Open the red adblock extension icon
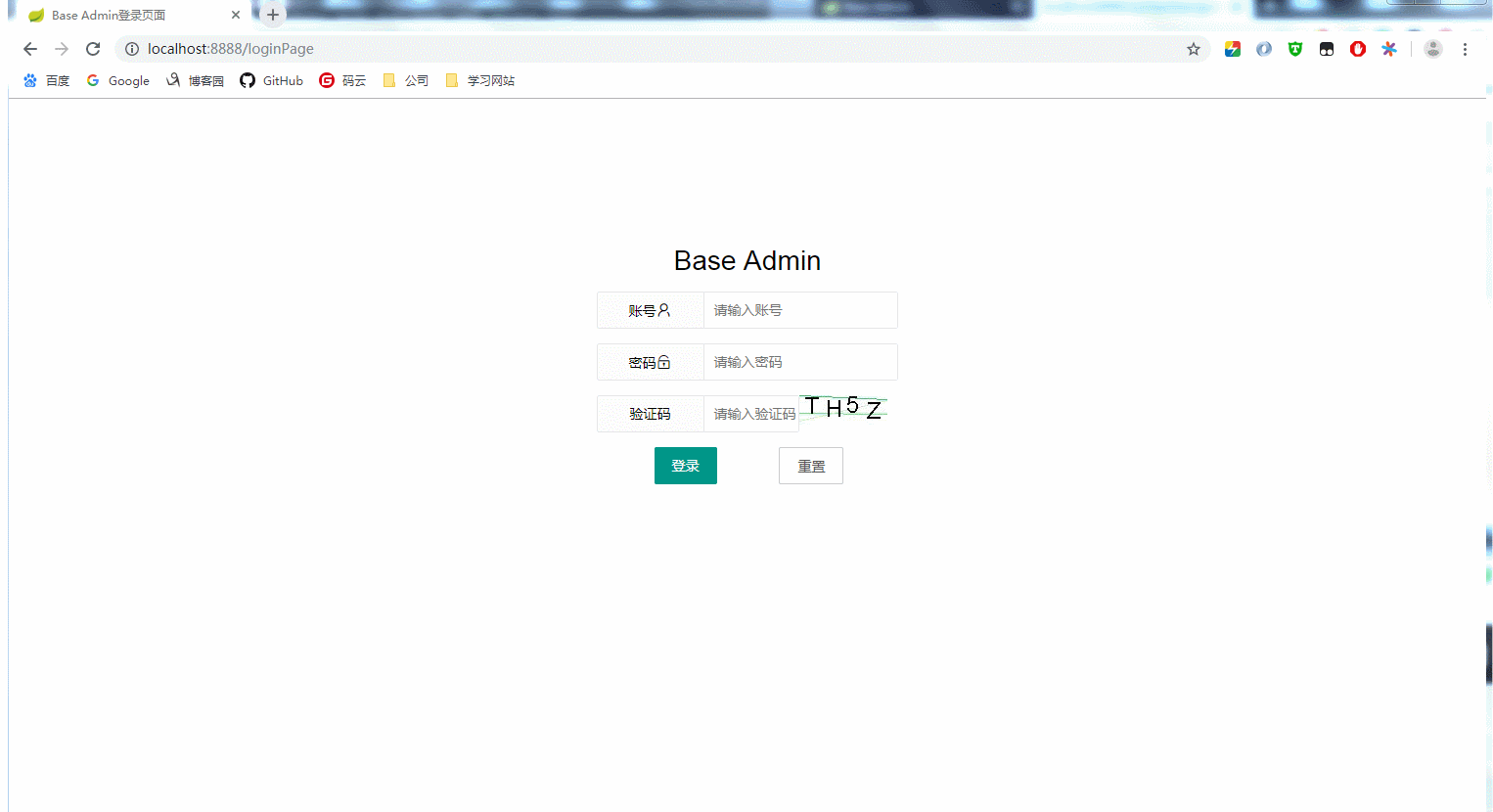 click(x=1358, y=49)
